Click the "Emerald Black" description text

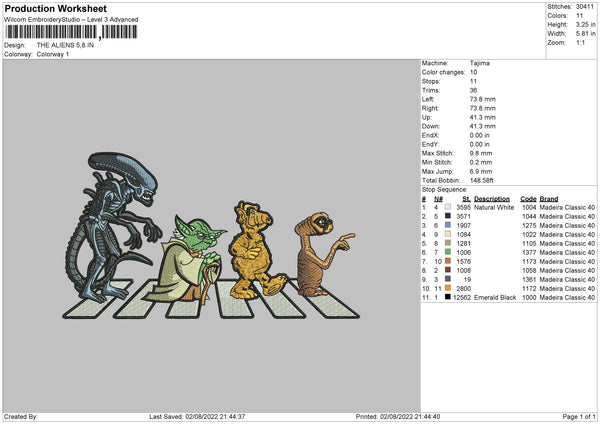click(495, 297)
